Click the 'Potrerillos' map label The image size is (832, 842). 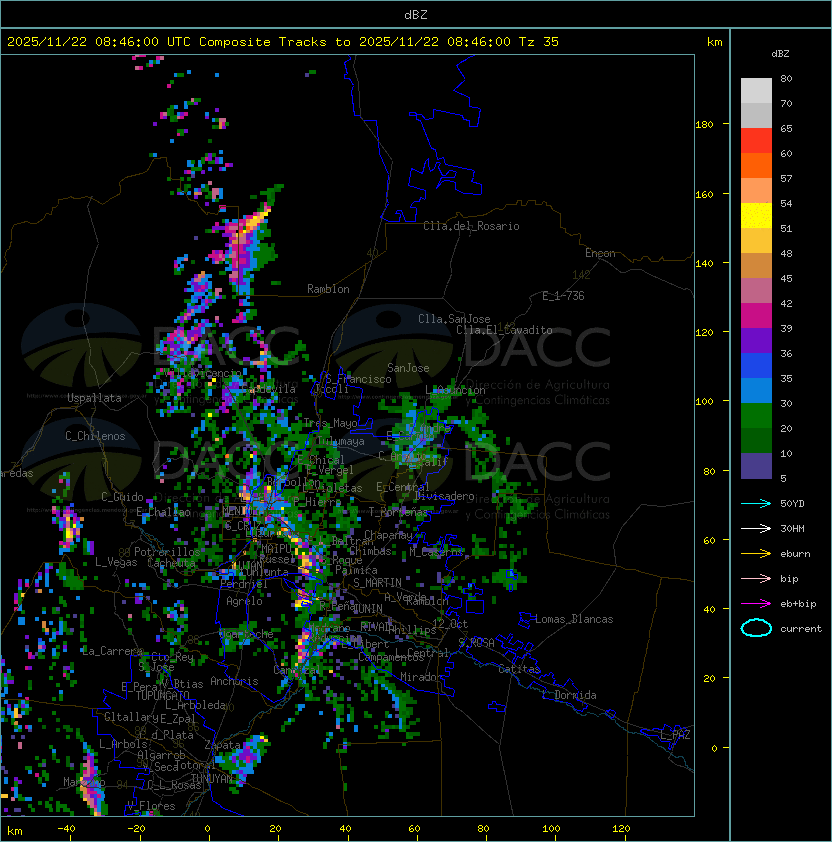point(167,552)
